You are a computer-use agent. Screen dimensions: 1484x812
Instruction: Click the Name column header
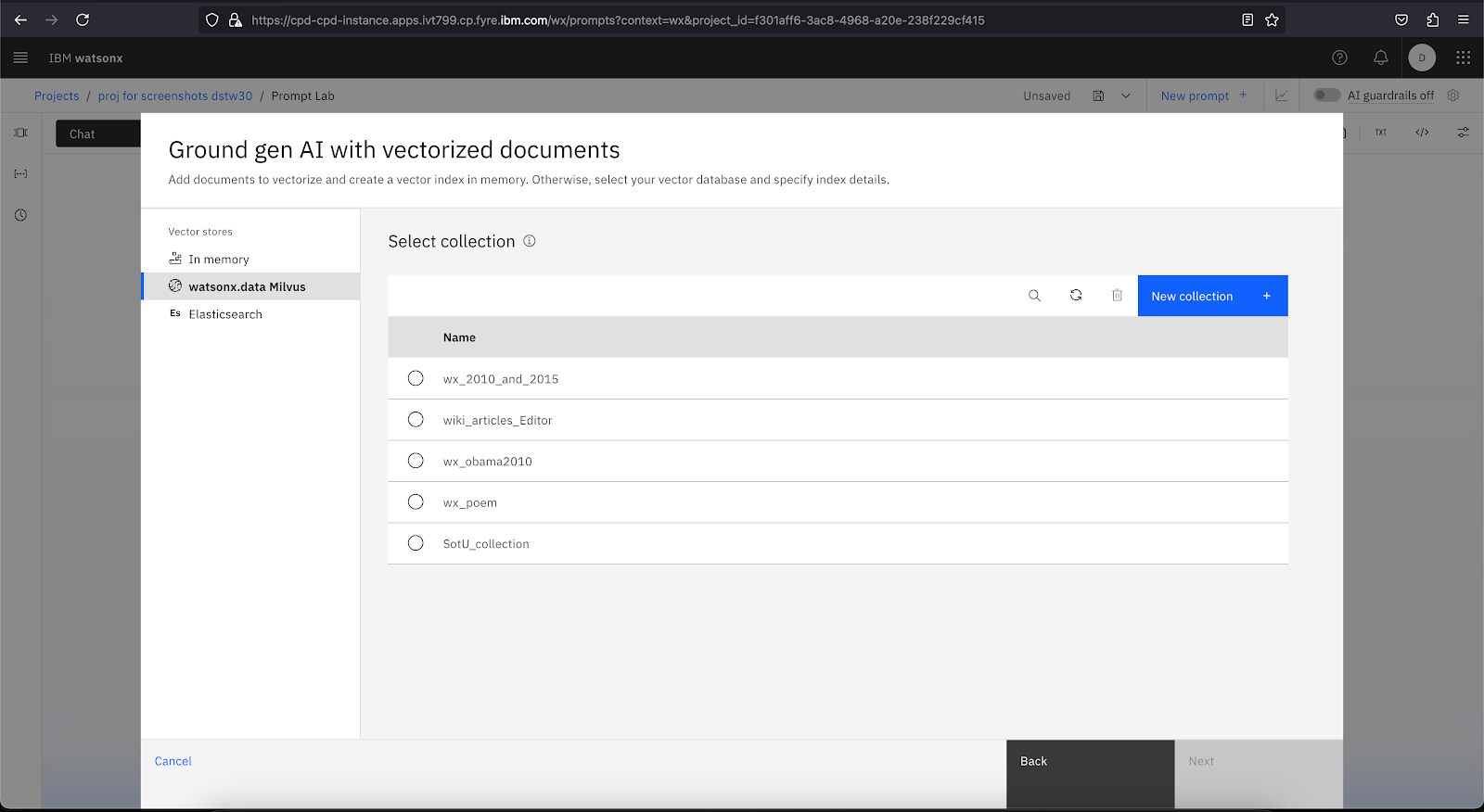459,337
